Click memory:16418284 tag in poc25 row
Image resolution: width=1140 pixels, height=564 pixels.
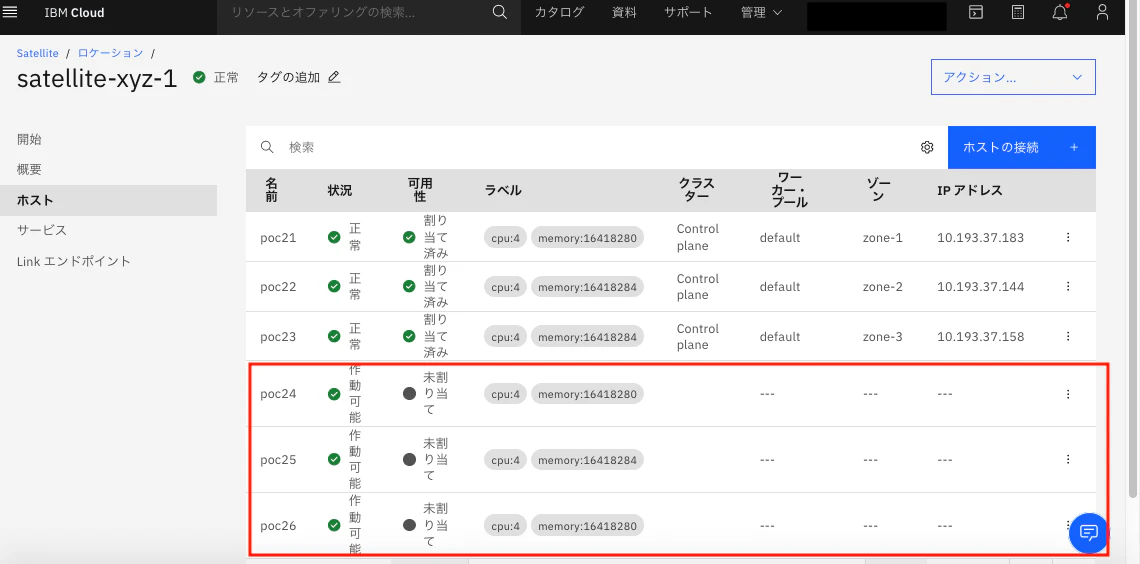[x=587, y=460]
